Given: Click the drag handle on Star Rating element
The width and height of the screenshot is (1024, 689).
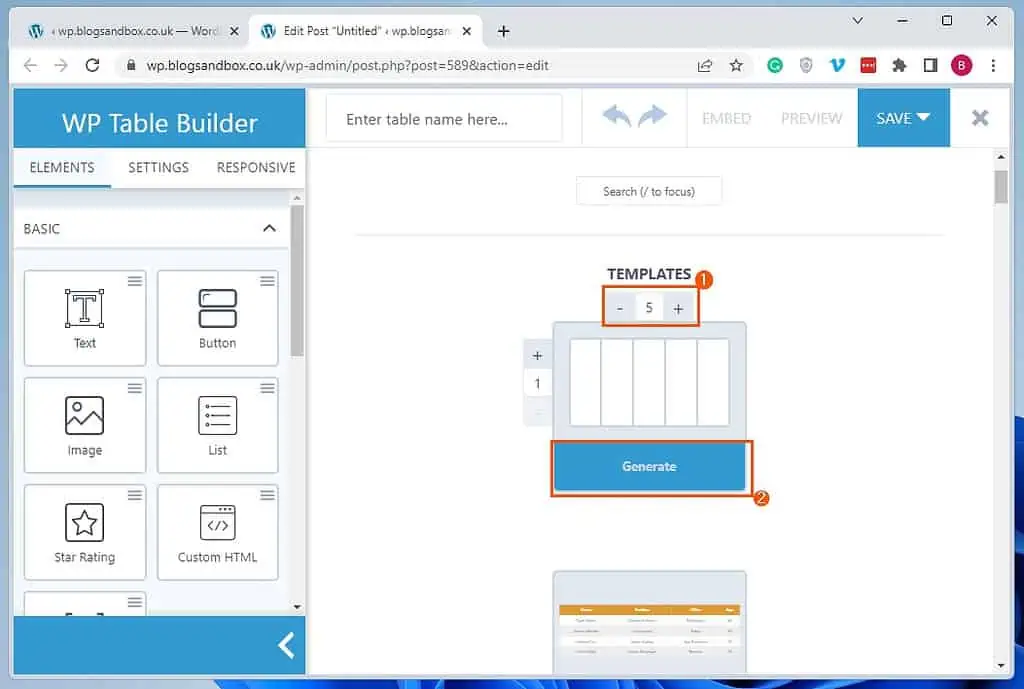Looking at the screenshot, I should (135, 495).
